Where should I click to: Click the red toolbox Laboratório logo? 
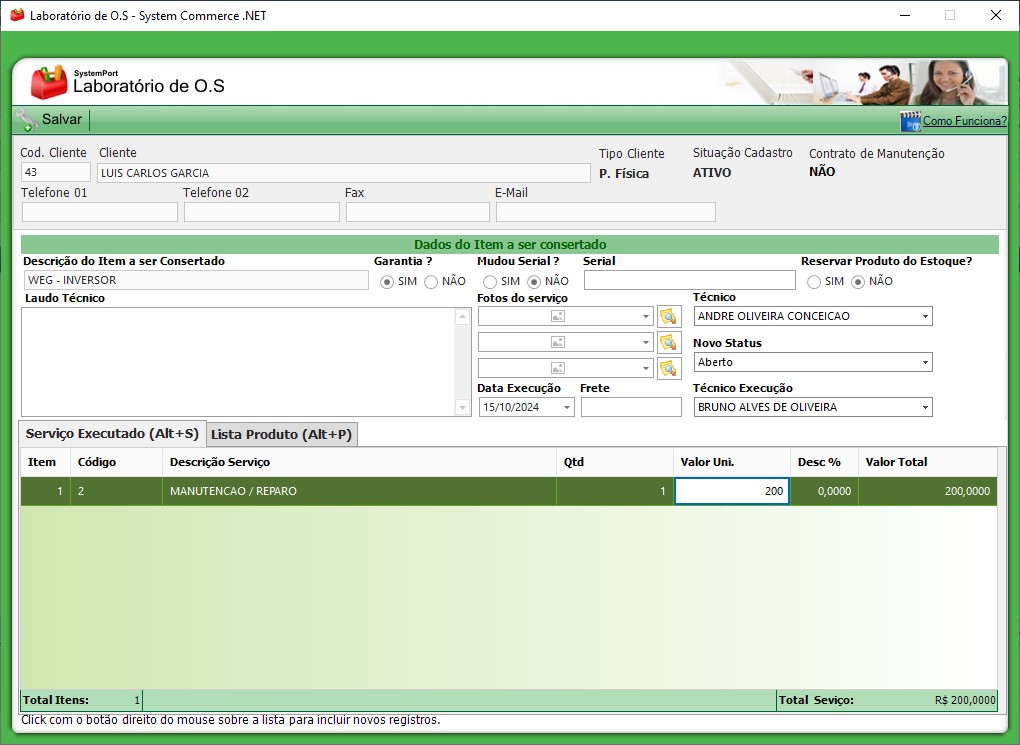(48, 83)
